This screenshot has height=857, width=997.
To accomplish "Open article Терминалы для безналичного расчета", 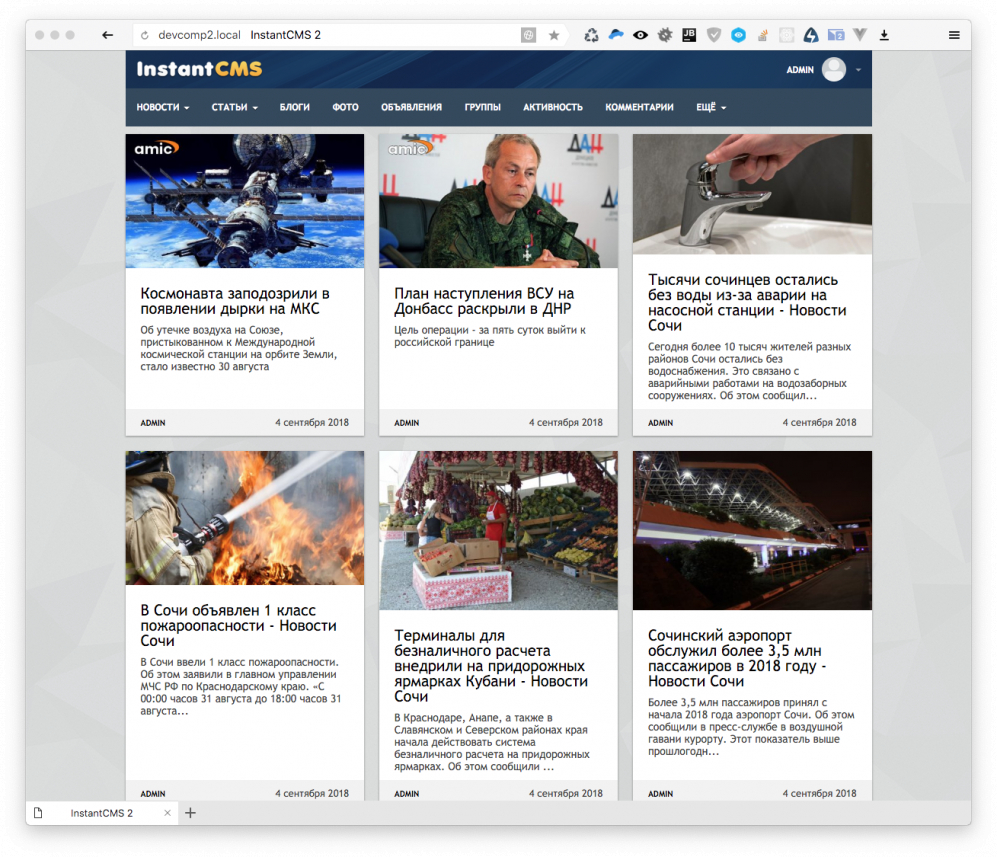I will click(x=490, y=666).
